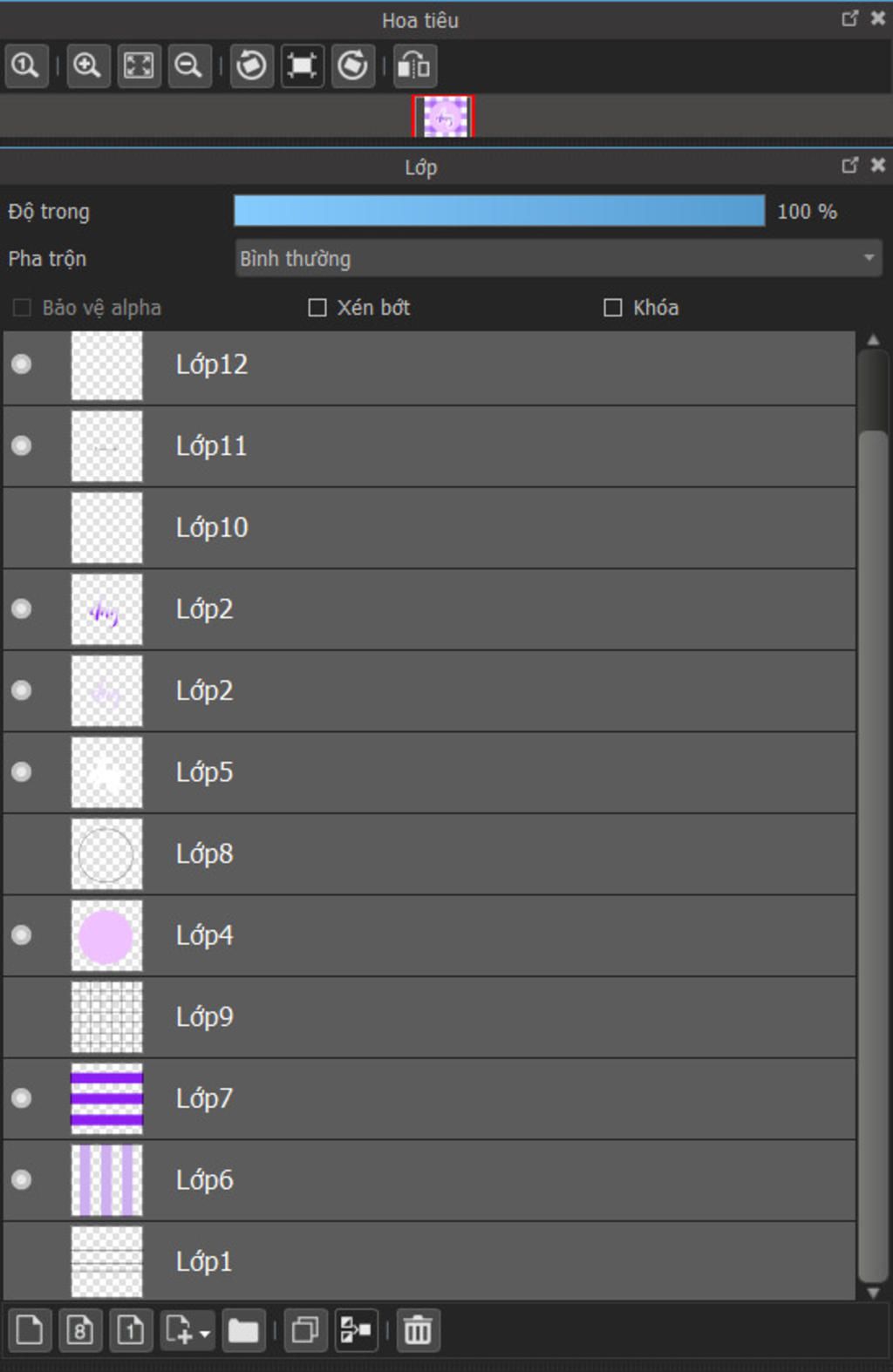
Task: Click the Độ trong opacity slider
Action: point(499,212)
